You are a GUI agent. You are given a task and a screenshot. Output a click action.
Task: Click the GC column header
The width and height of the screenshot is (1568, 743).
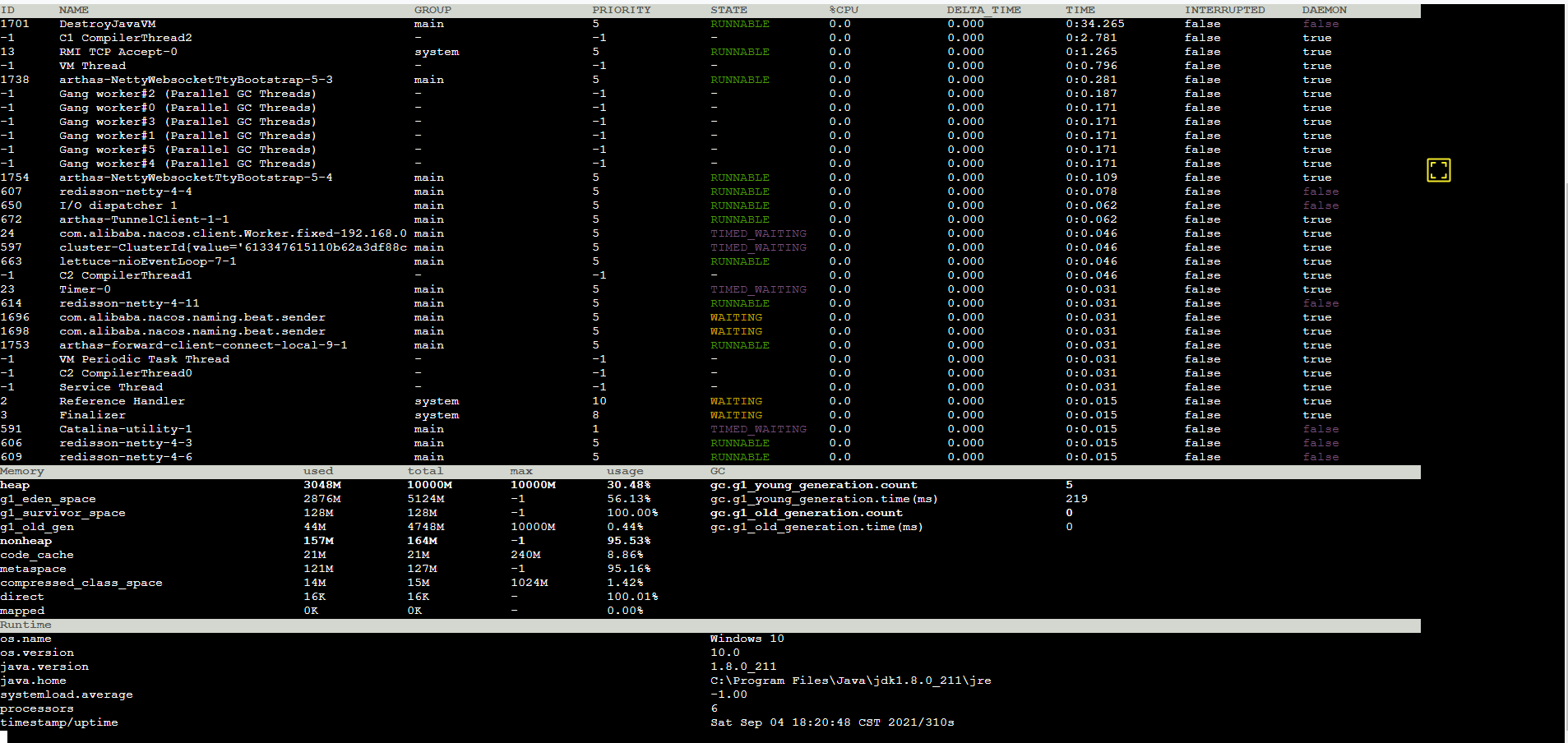pos(718,471)
